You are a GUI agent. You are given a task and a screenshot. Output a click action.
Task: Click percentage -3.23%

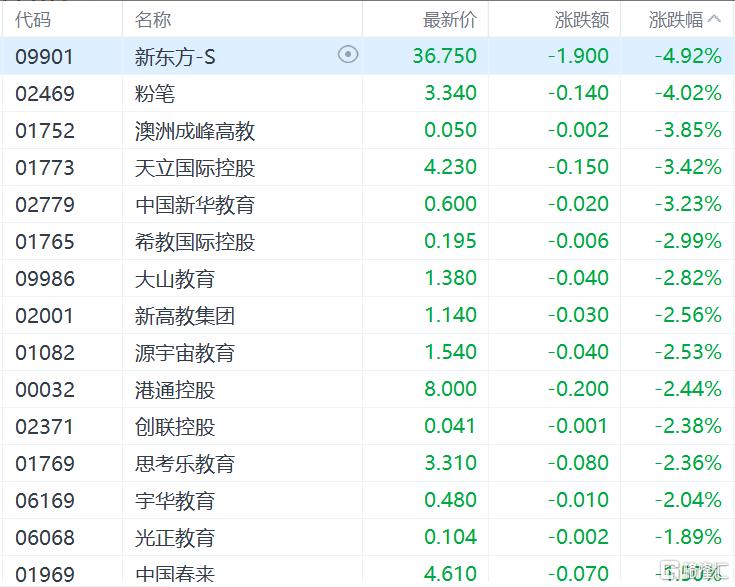(x=688, y=204)
